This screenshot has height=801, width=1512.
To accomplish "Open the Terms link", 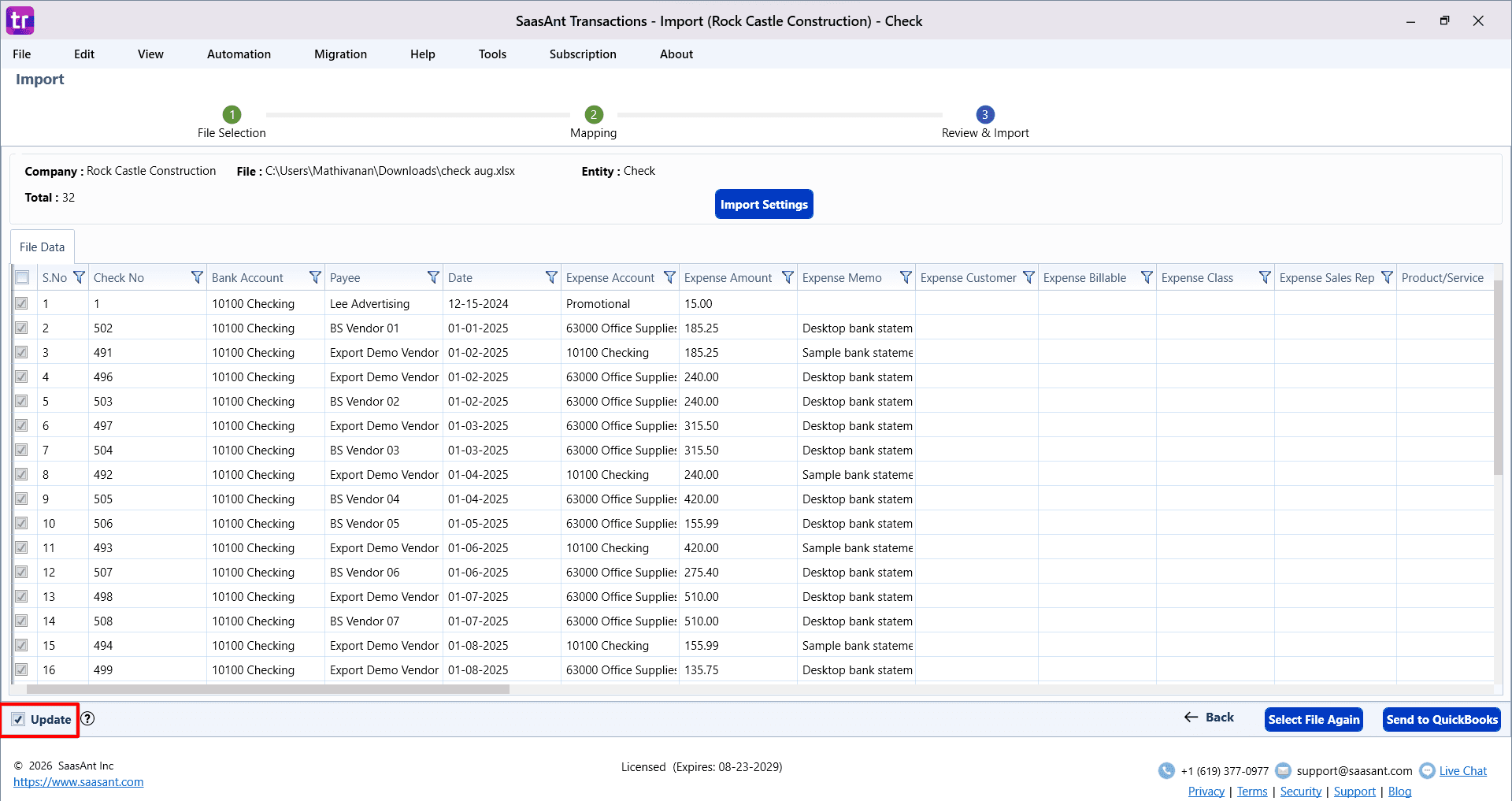I will point(1252,792).
